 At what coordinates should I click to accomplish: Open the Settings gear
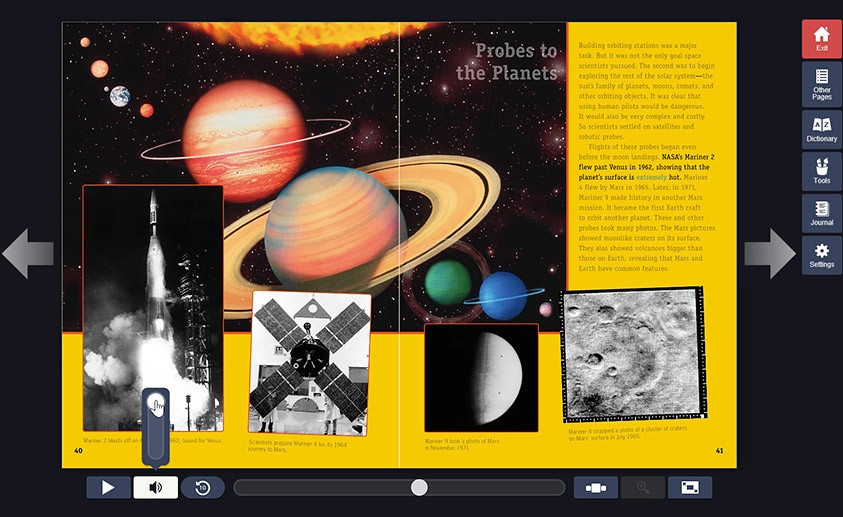pos(821,256)
